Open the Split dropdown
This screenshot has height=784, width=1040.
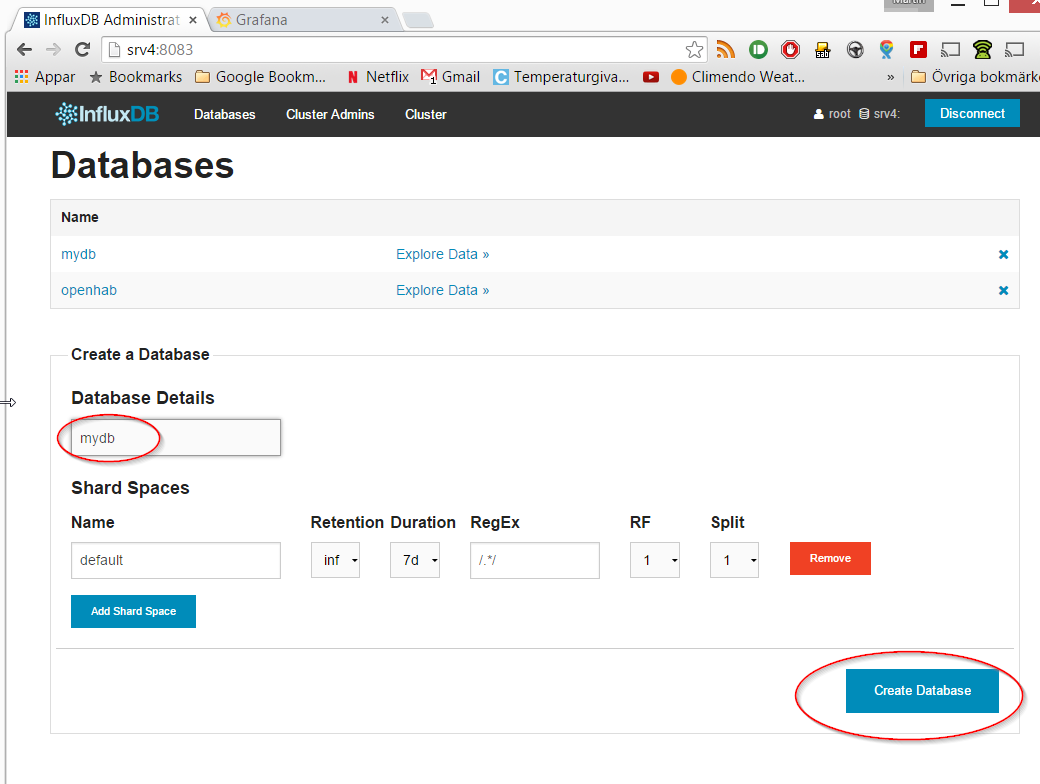coord(734,559)
